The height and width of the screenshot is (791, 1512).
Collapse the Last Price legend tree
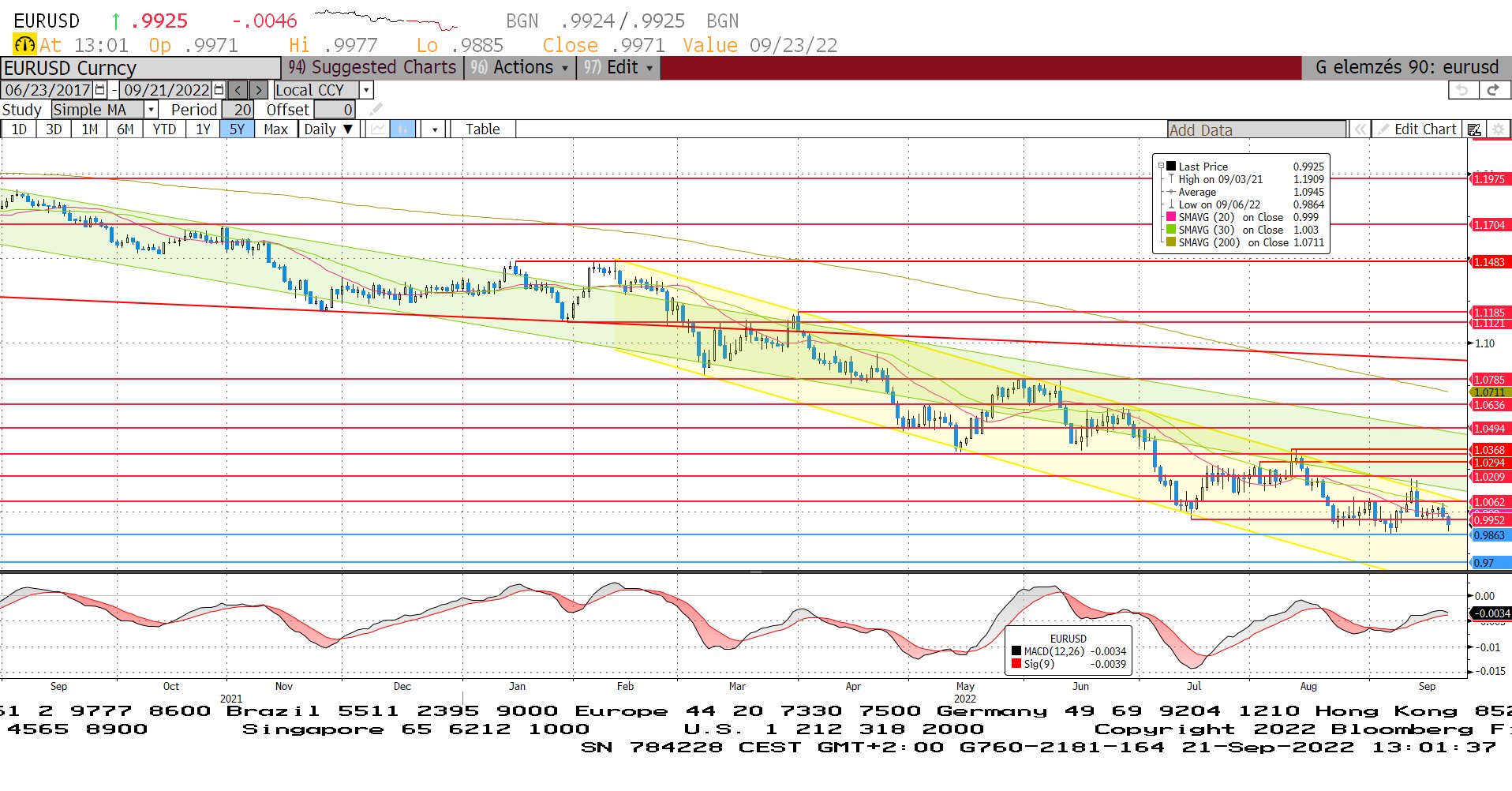1161,167
